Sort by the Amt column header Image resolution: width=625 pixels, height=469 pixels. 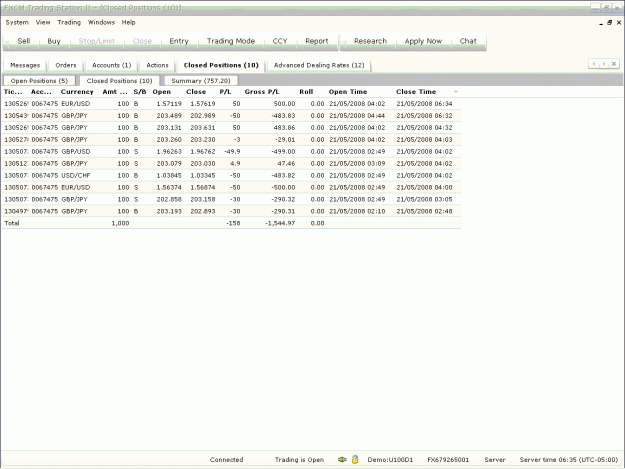(x=115, y=92)
